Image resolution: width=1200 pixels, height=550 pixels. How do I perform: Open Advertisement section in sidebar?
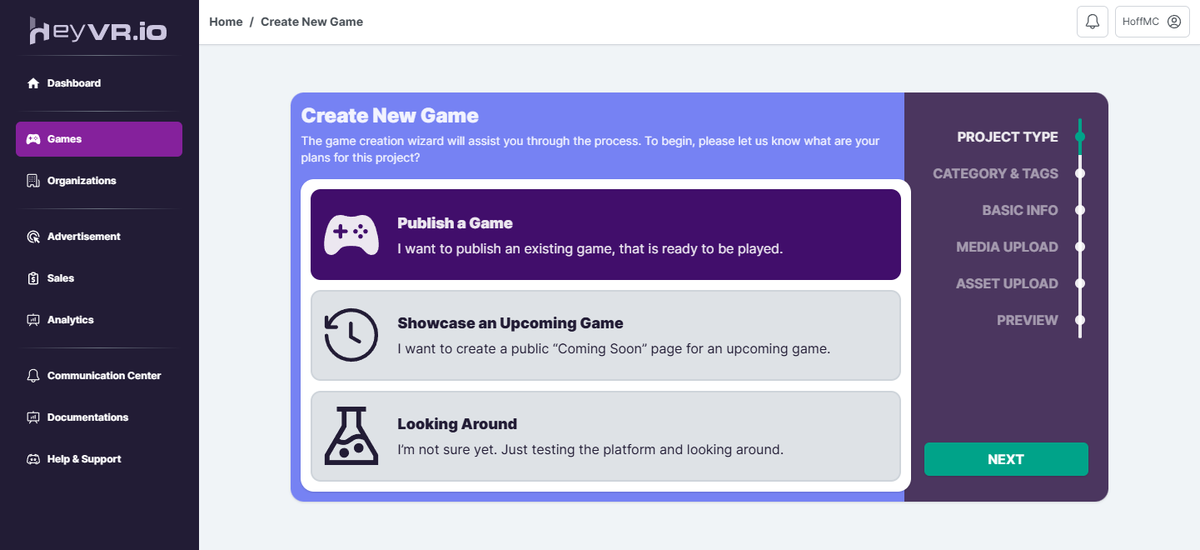click(99, 237)
